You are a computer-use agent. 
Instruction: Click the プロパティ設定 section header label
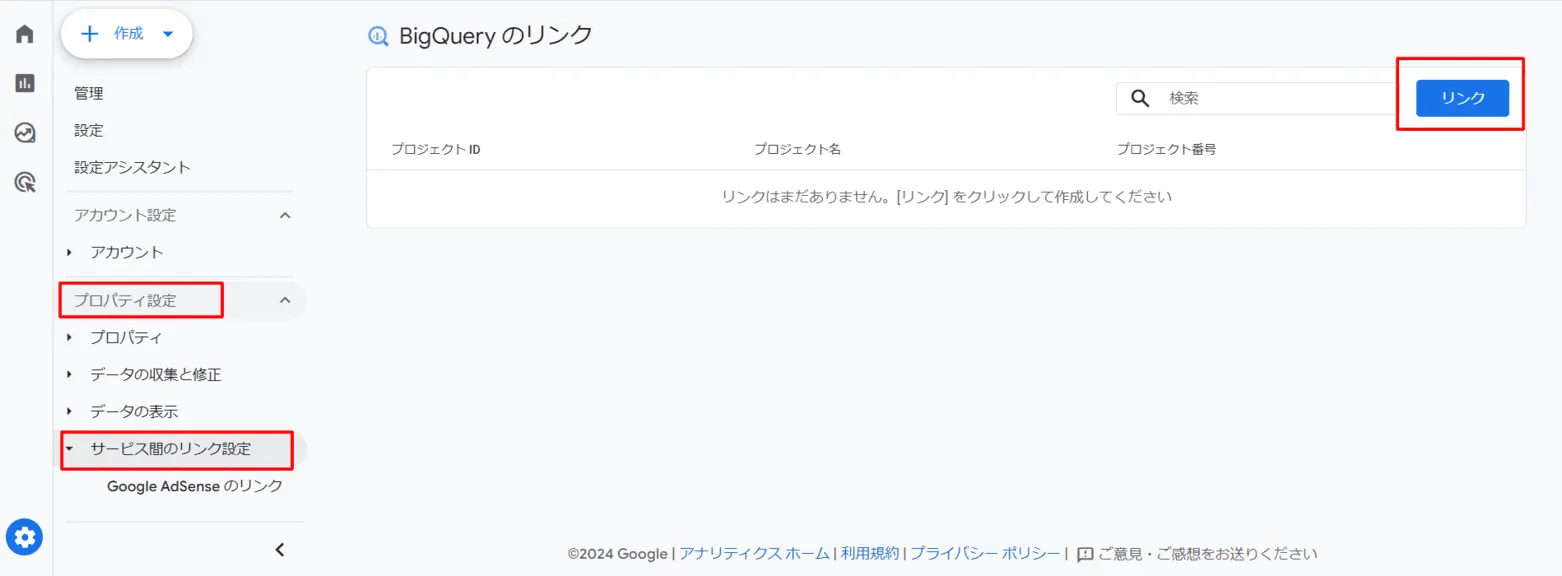tap(125, 300)
